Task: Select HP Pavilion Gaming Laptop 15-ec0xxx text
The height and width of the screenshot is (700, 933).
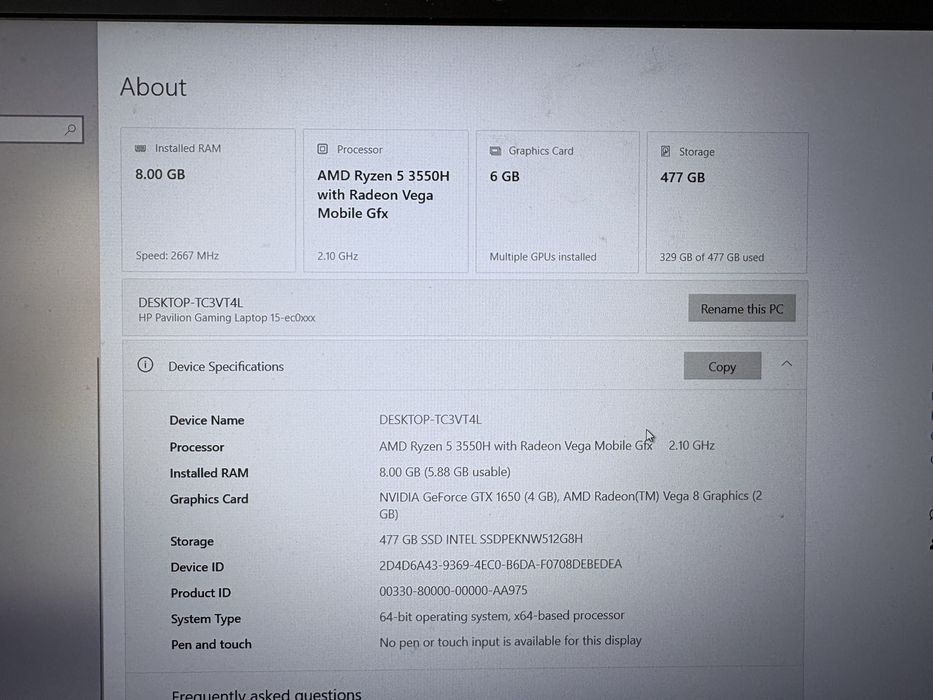Action: coord(227,318)
